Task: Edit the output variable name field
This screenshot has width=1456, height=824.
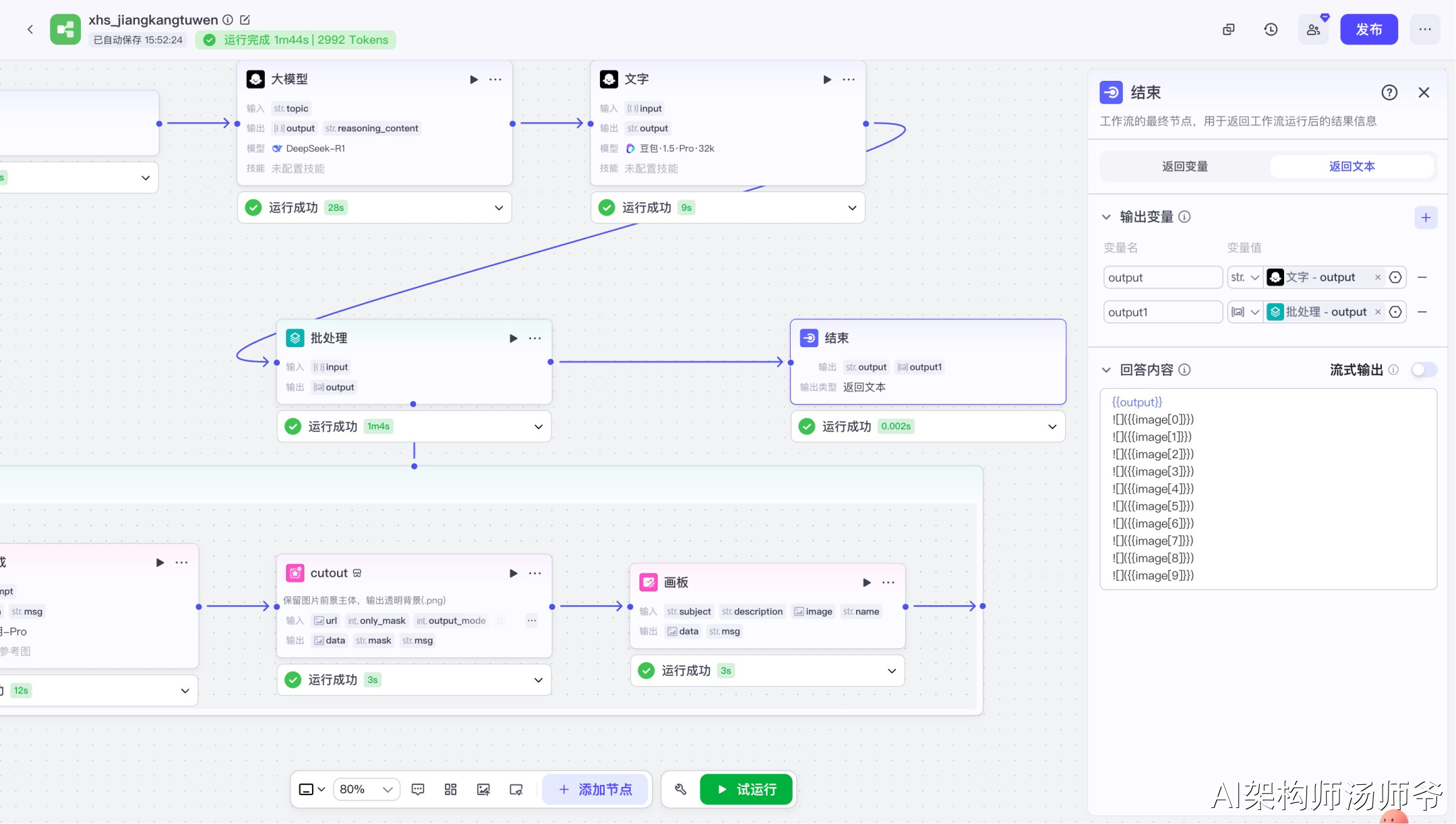Action: click(x=1163, y=277)
